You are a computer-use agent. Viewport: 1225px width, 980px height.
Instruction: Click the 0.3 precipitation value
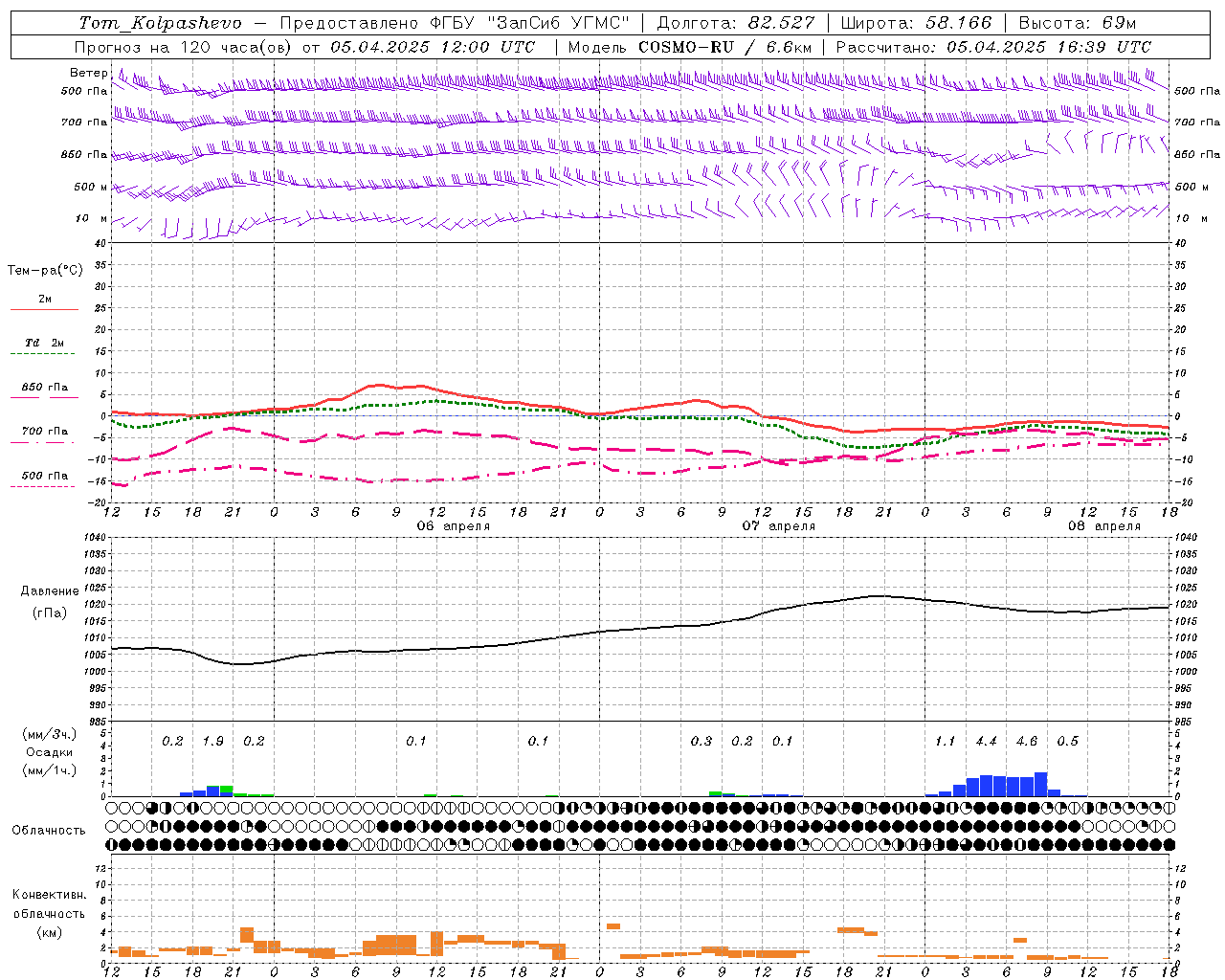click(x=701, y=742)
